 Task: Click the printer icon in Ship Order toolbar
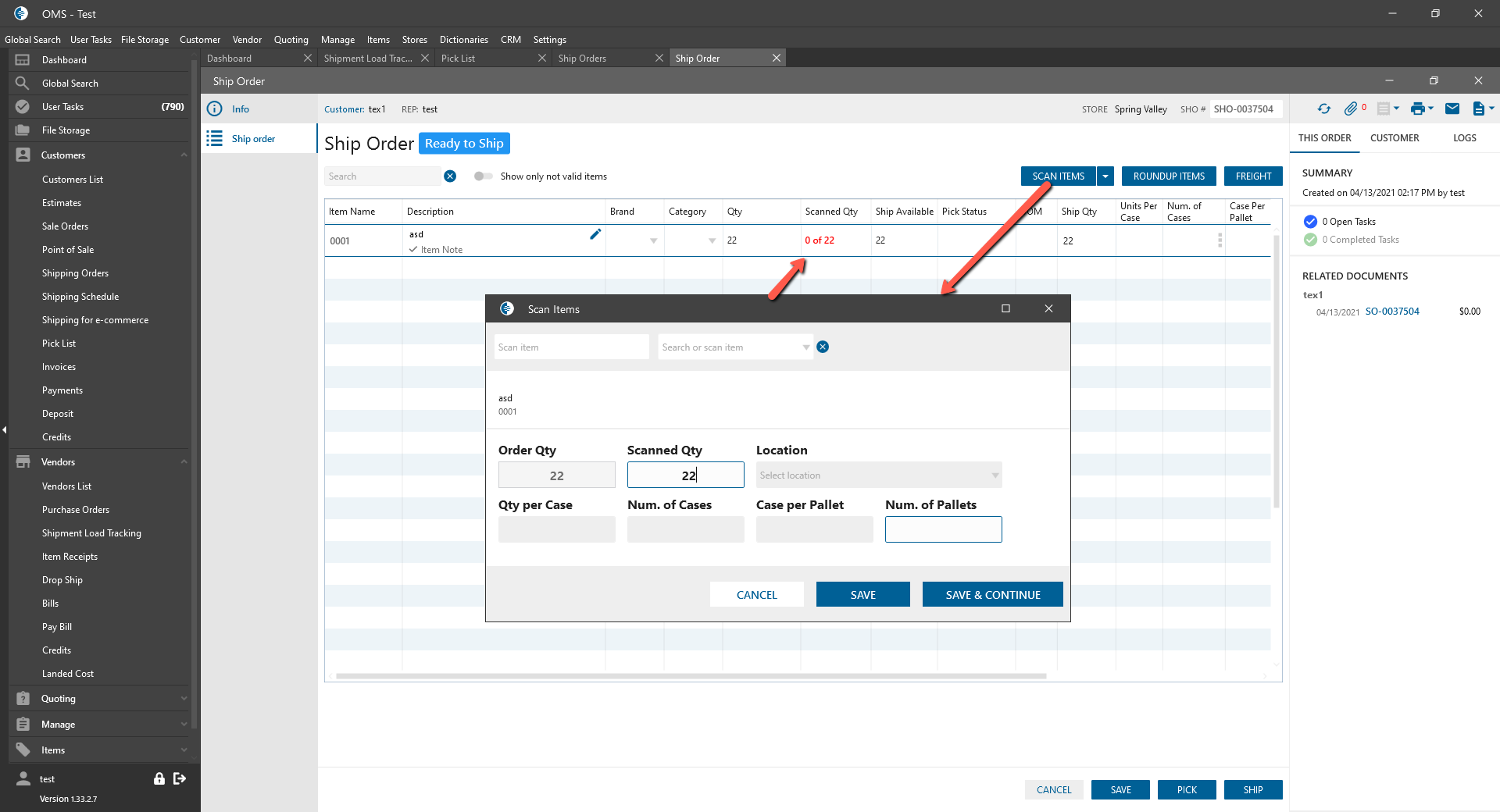pyautogui.click(x=1417, y=109)
